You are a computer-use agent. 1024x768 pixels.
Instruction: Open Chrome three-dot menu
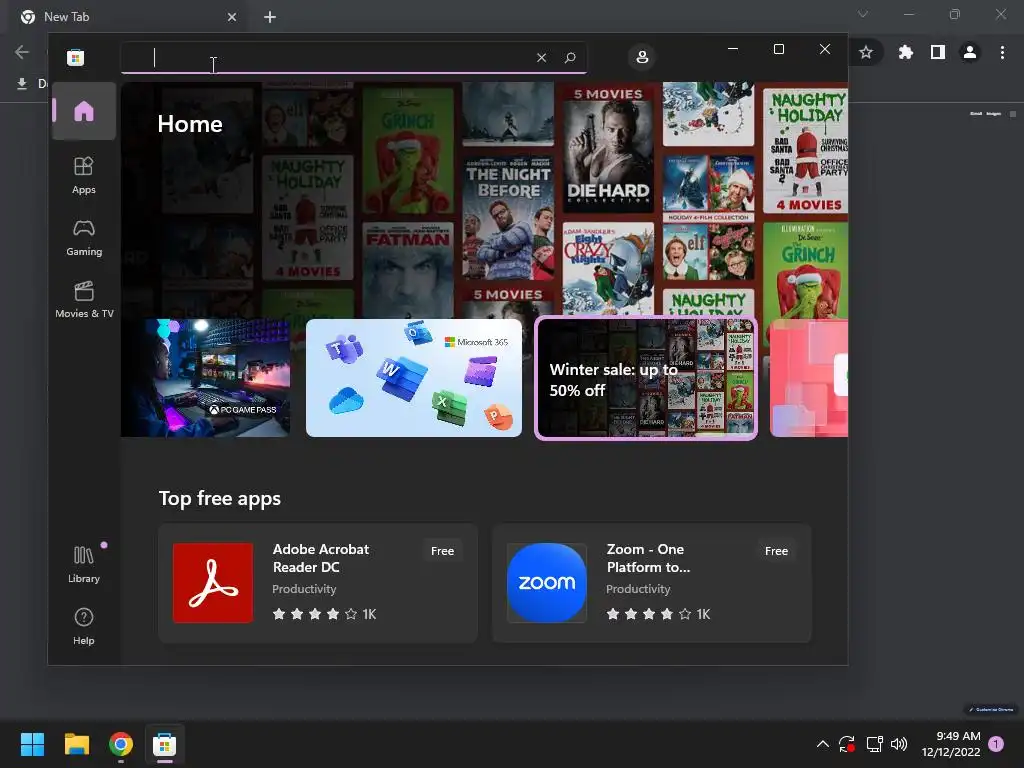[x=1002, y=52]
